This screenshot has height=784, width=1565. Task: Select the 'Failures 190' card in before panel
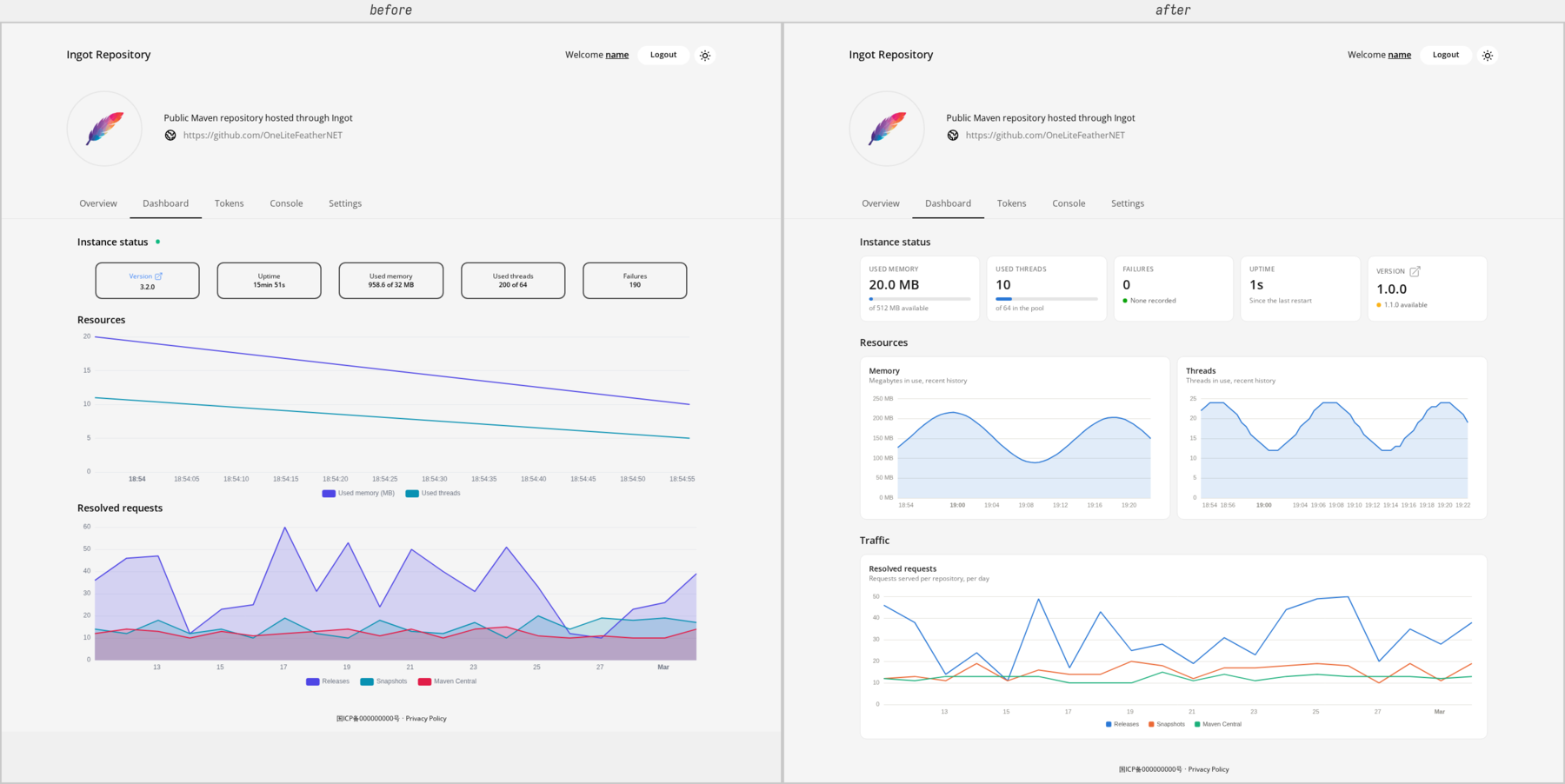(x=635, y=281)
